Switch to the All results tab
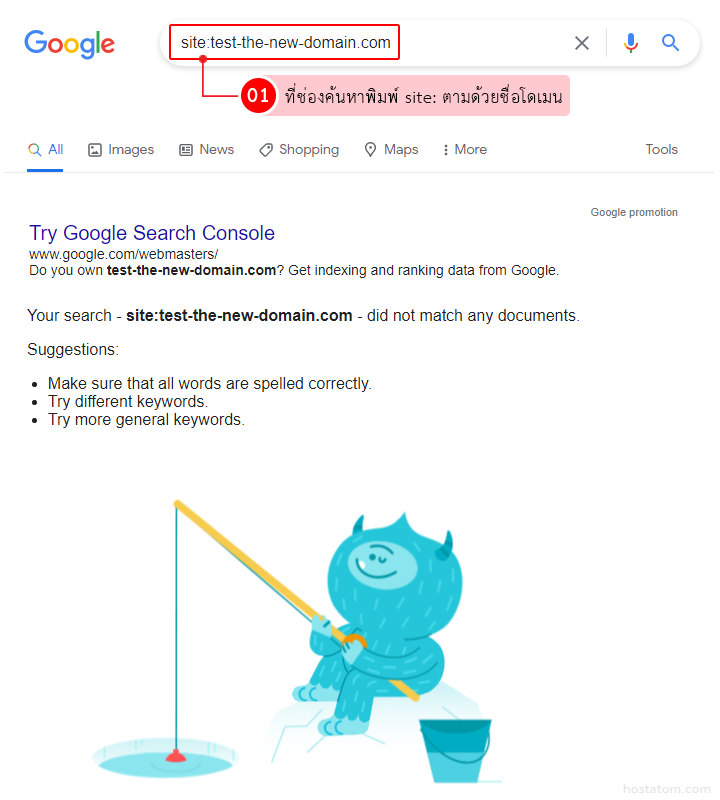Screen dimensions: 720x800 pos(45,149)
